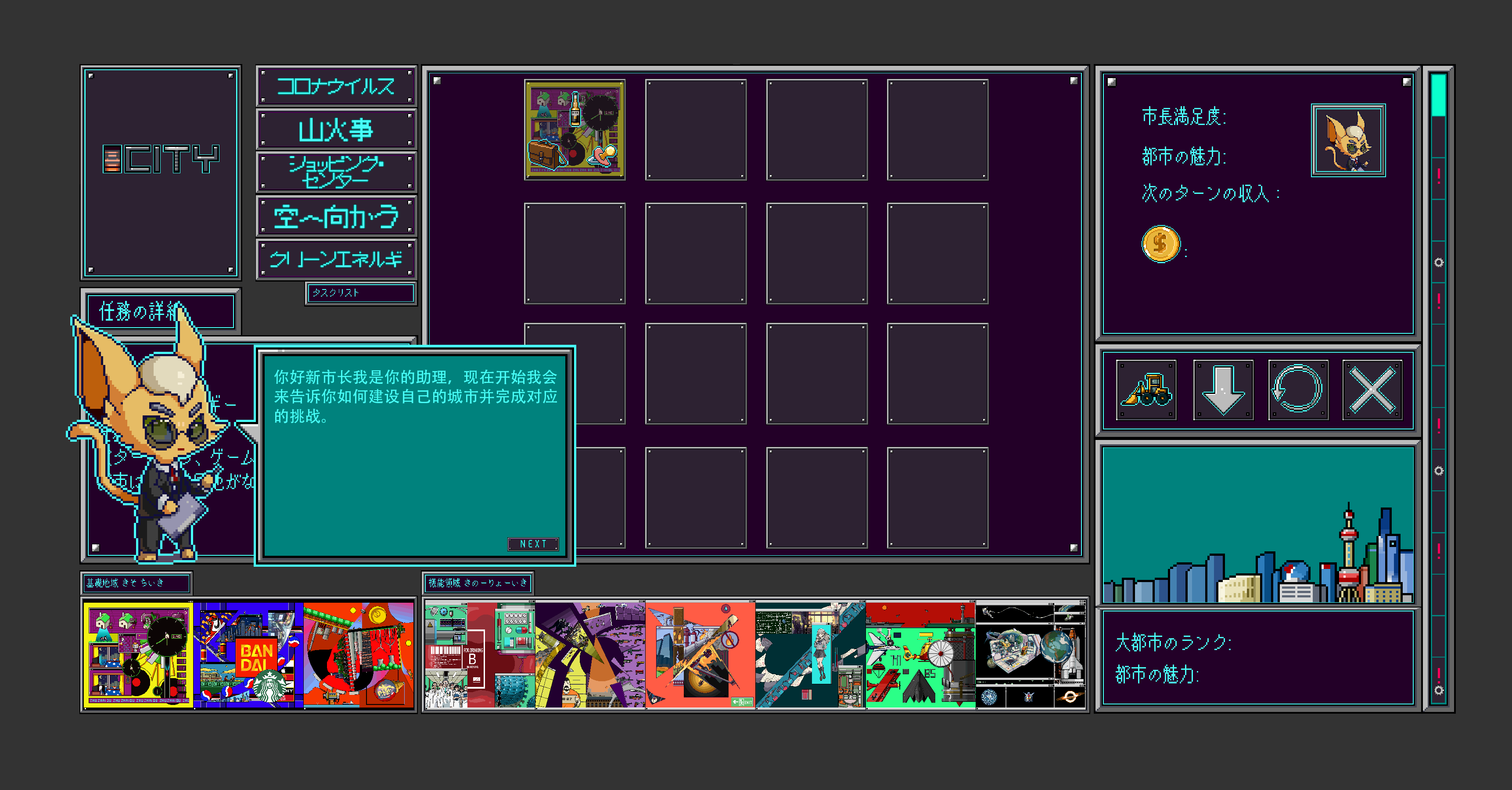Click the empty grid slot right of the placed building
Viewport: 1512px width, 790px height.
pos(696,129)
